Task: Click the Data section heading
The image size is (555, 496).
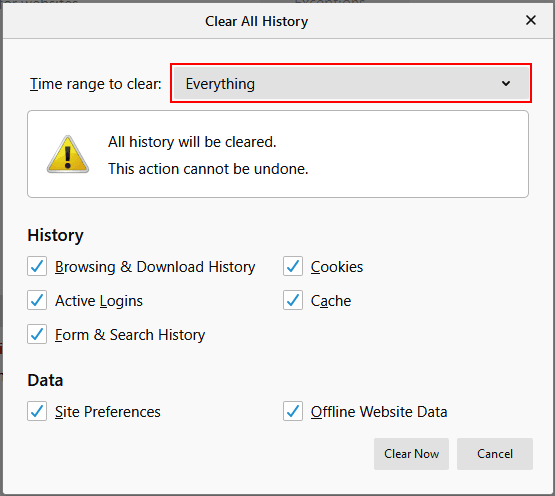Action: 45,380
